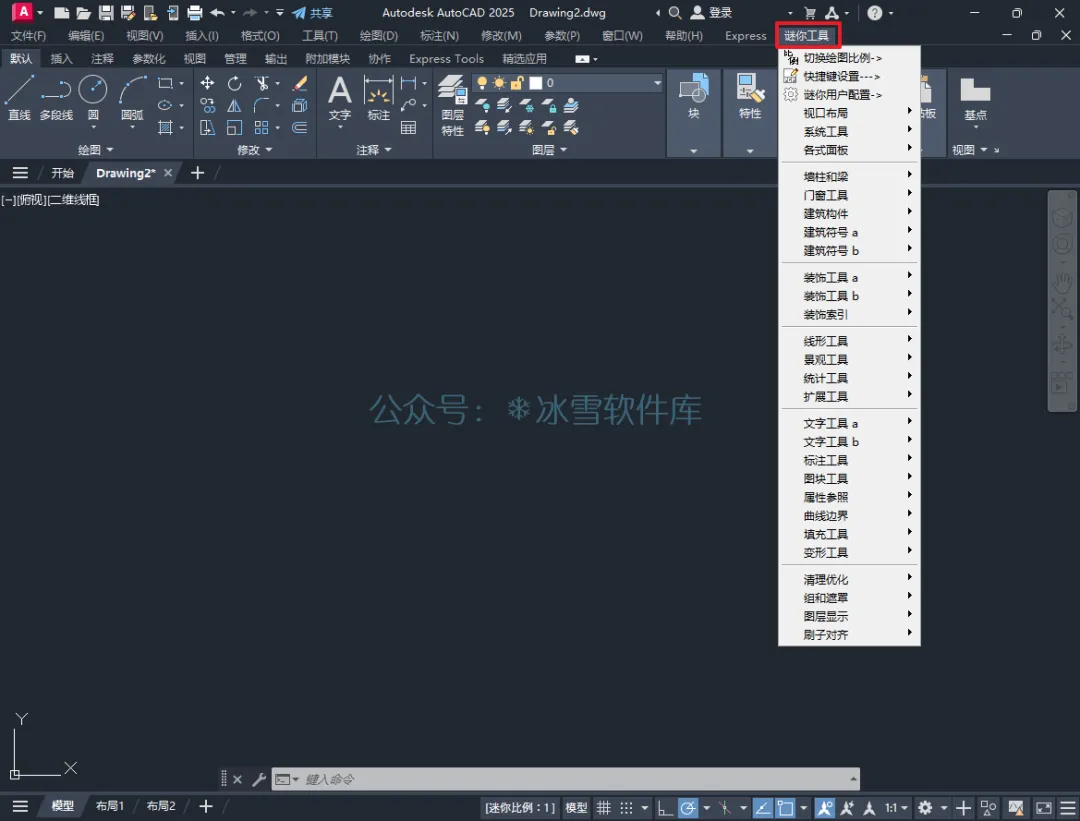
Task: Open the Express menu
Action: 745,35
